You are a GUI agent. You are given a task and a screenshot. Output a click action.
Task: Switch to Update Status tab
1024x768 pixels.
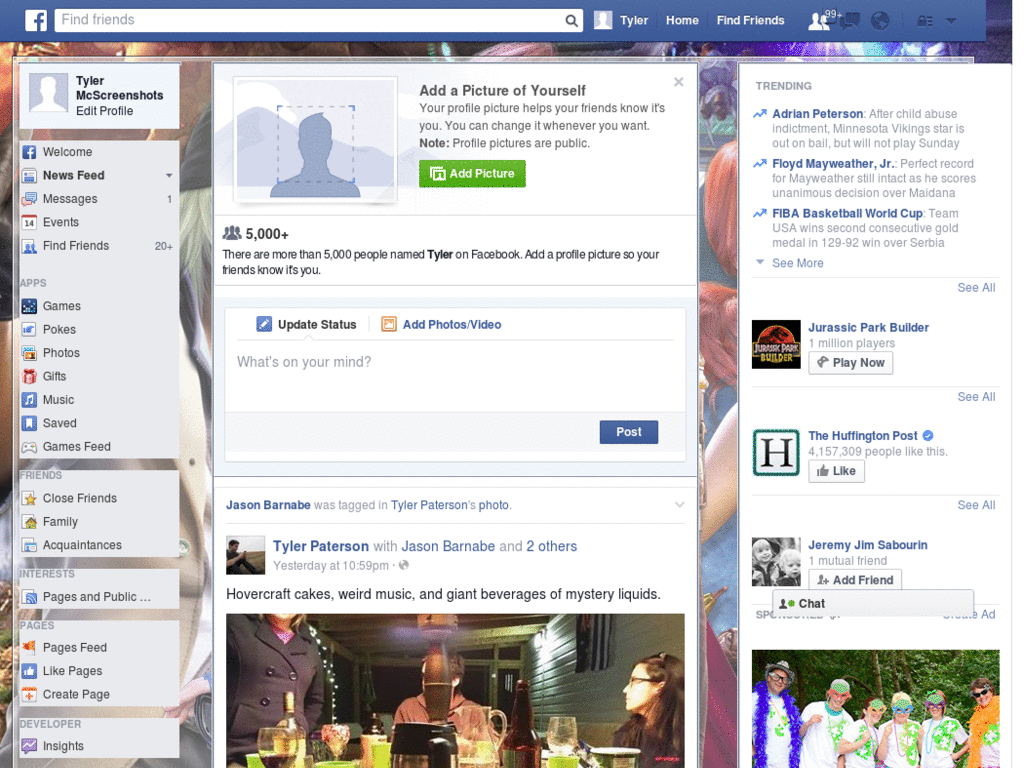point(306,325)
